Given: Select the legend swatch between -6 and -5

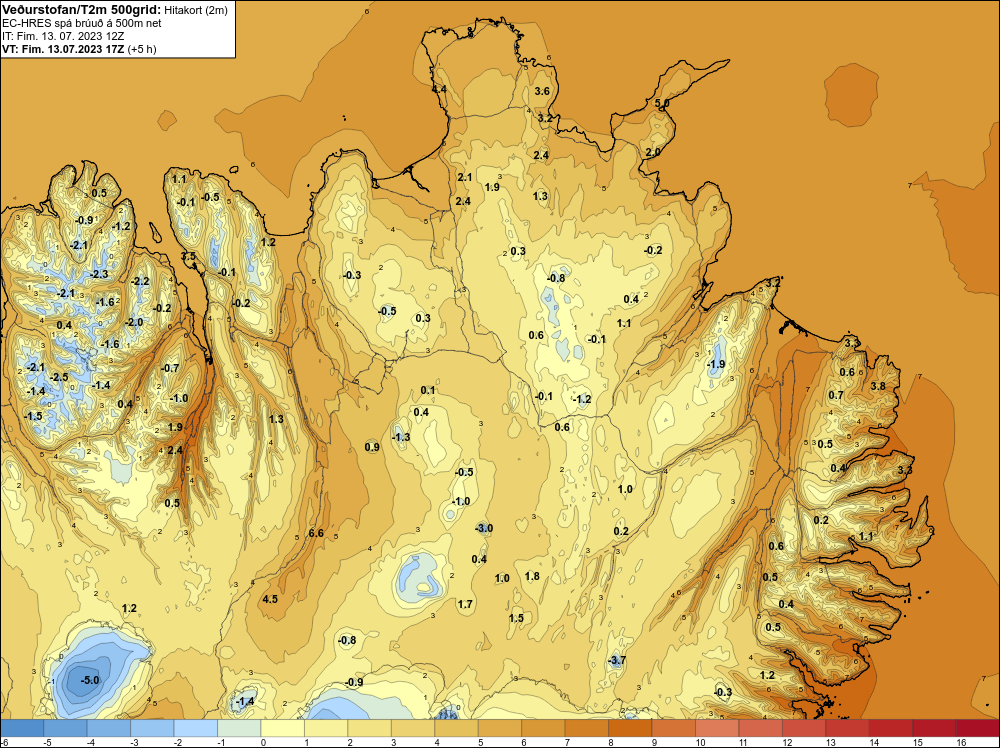Looking at the screenshot, I should 22,728.
